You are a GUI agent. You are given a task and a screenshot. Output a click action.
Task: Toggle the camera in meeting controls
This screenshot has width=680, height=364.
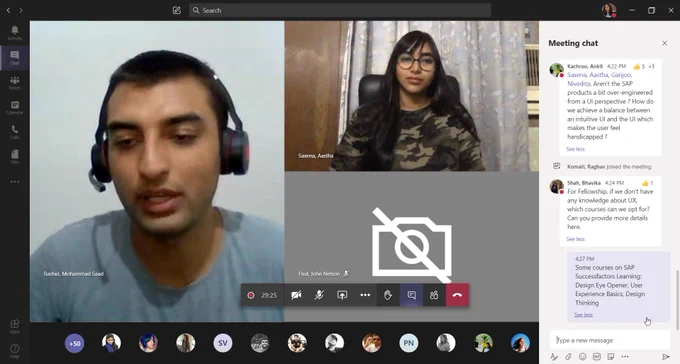pos(296,295)
